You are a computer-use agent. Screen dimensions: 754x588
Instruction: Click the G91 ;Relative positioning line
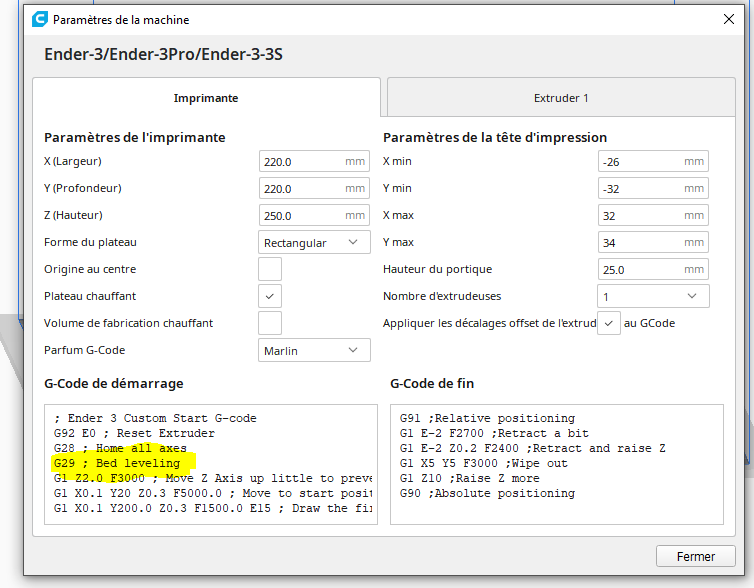tap(487, 418)
